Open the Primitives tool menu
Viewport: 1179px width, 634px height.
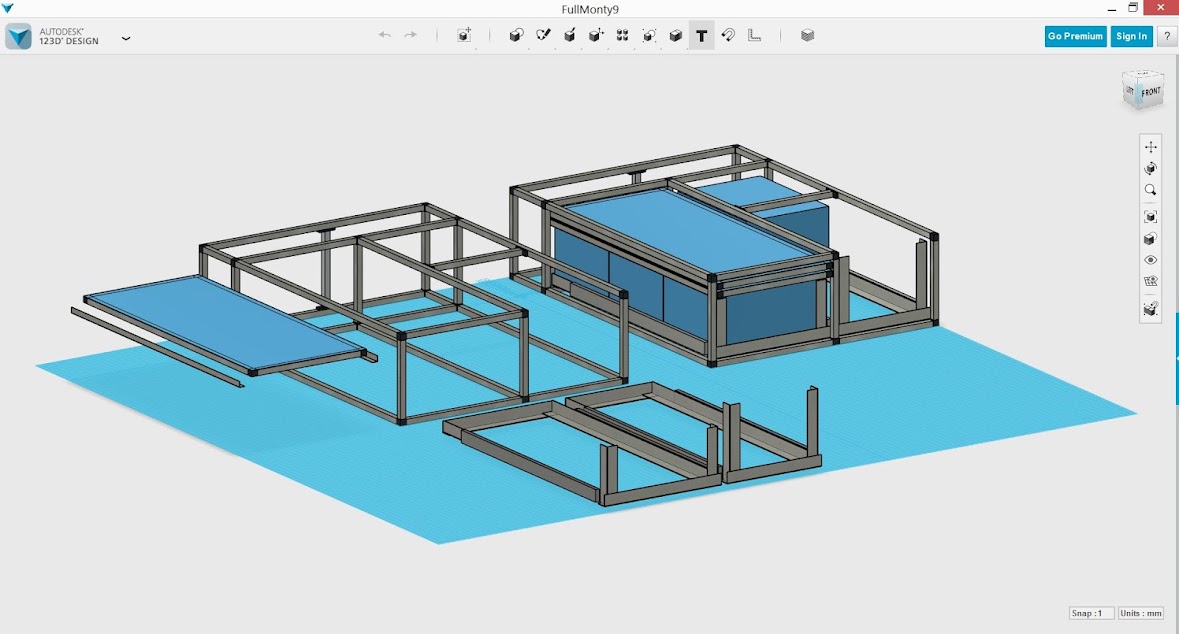click(x=516, y=36)
